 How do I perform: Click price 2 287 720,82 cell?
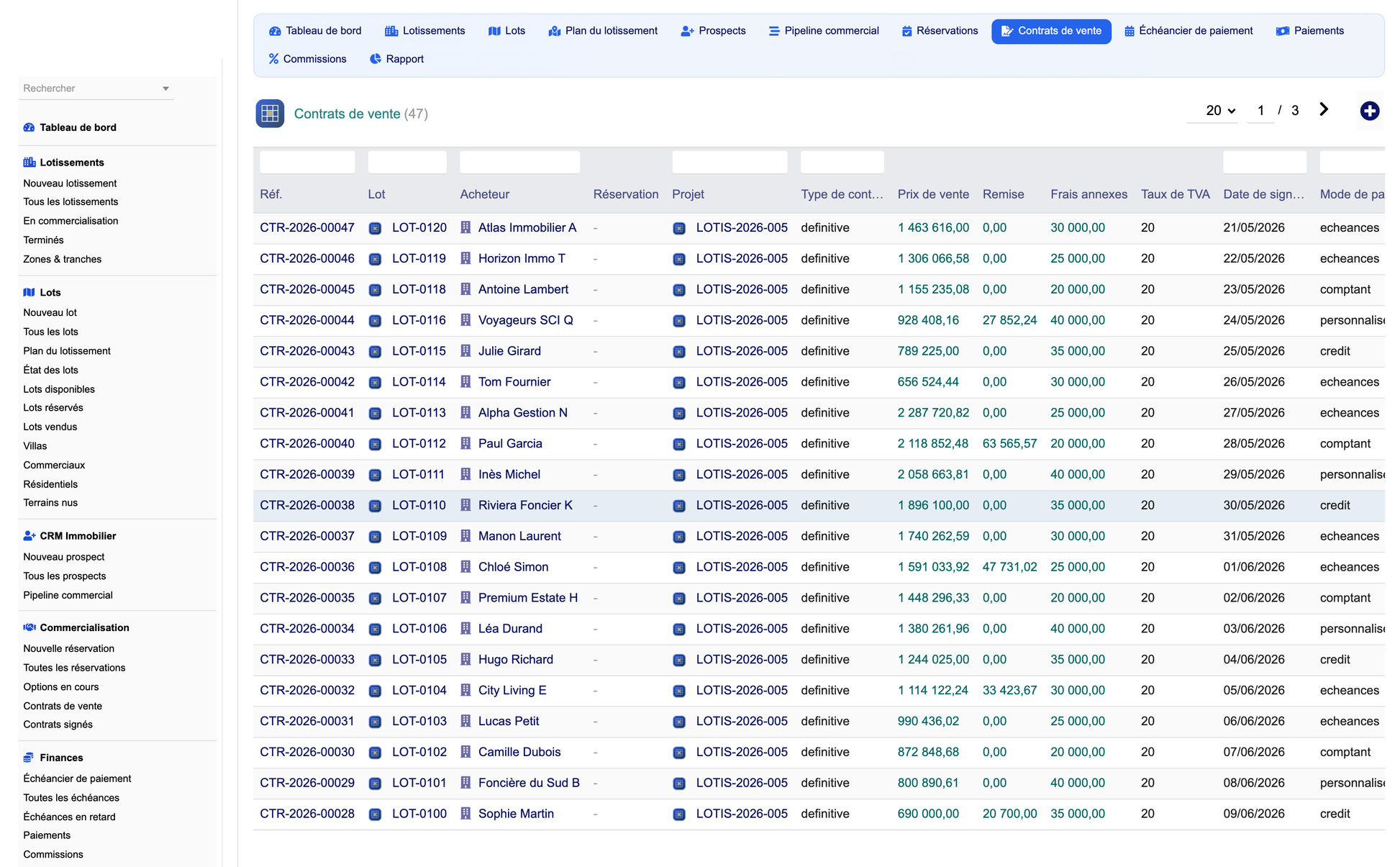pos(933,413)
